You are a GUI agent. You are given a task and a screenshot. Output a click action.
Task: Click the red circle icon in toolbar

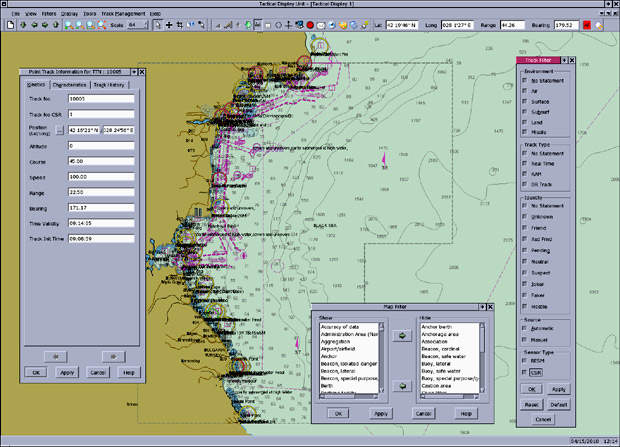[310, 23]
